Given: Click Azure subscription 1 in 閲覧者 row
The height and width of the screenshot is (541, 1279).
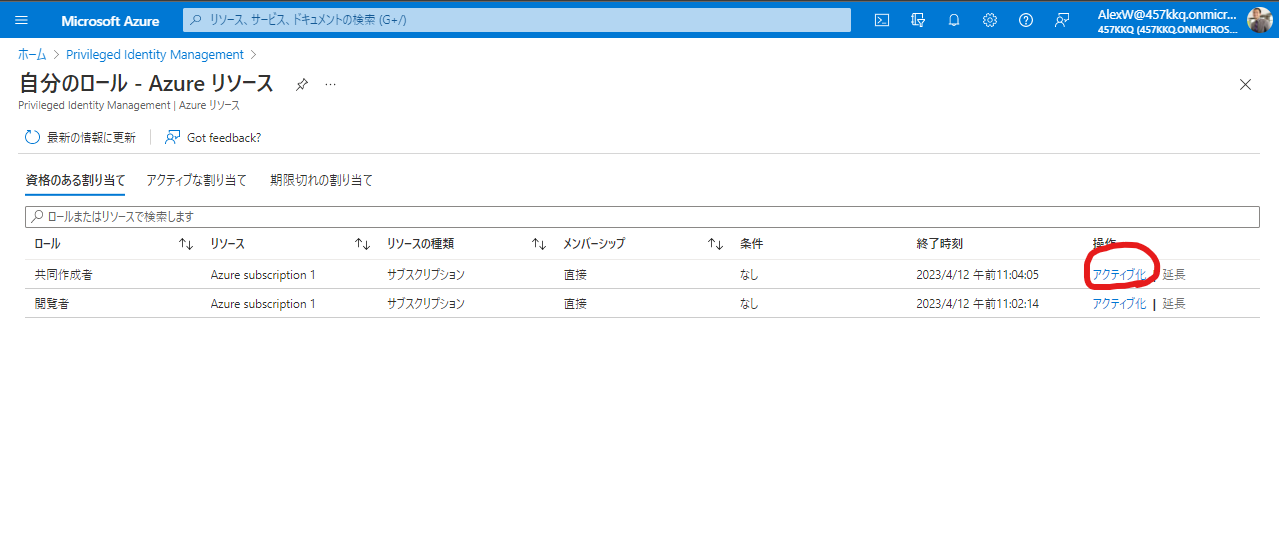Looking at the screenshot, I should (x=263, y=304).
